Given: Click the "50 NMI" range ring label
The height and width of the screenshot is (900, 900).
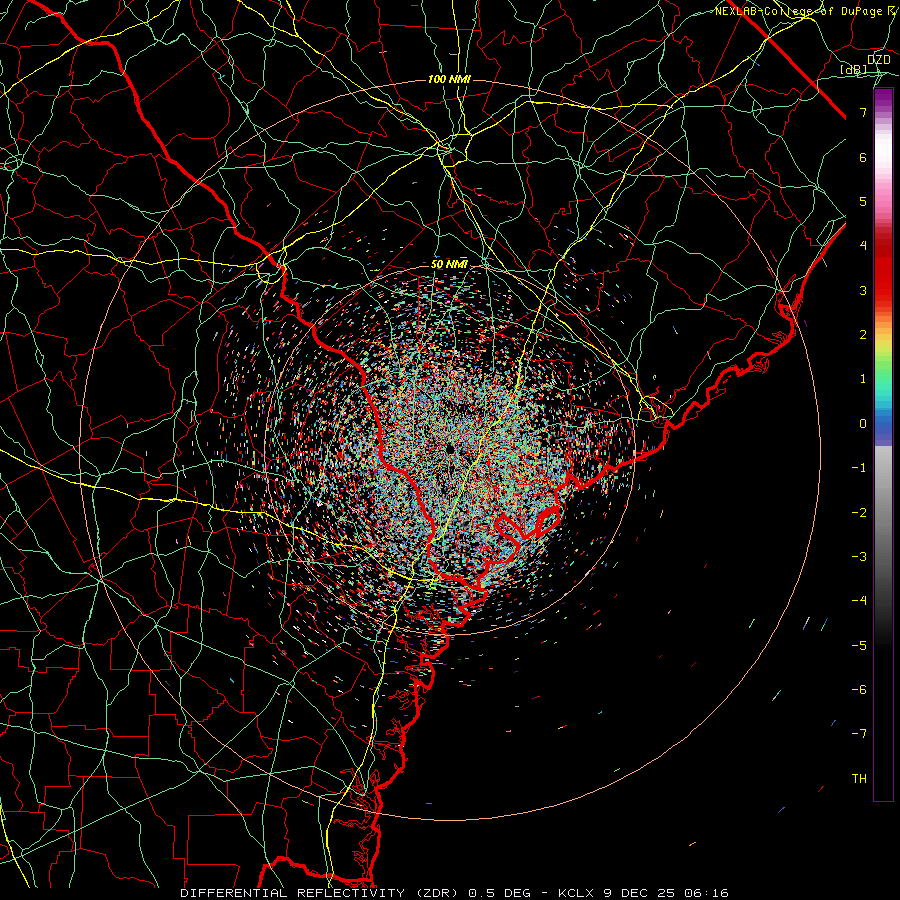Looking at the screenshot, I should click(449, 264).
